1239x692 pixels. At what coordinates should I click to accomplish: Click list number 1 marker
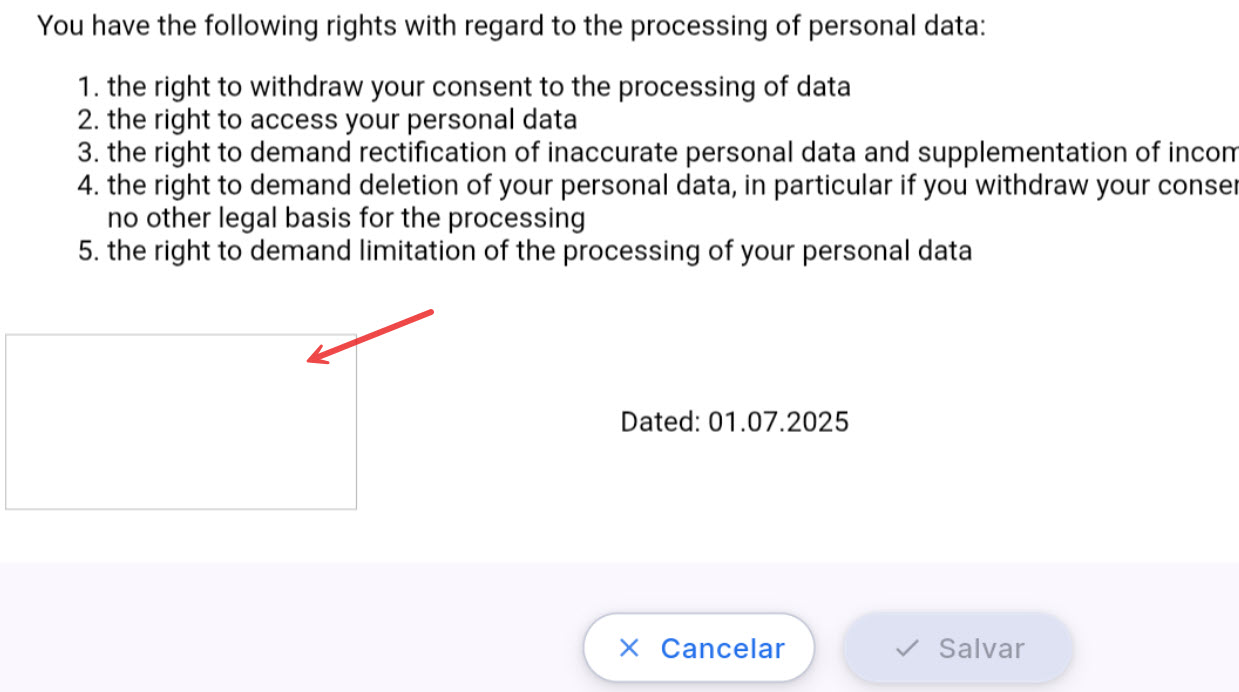[x=88, y=87]
